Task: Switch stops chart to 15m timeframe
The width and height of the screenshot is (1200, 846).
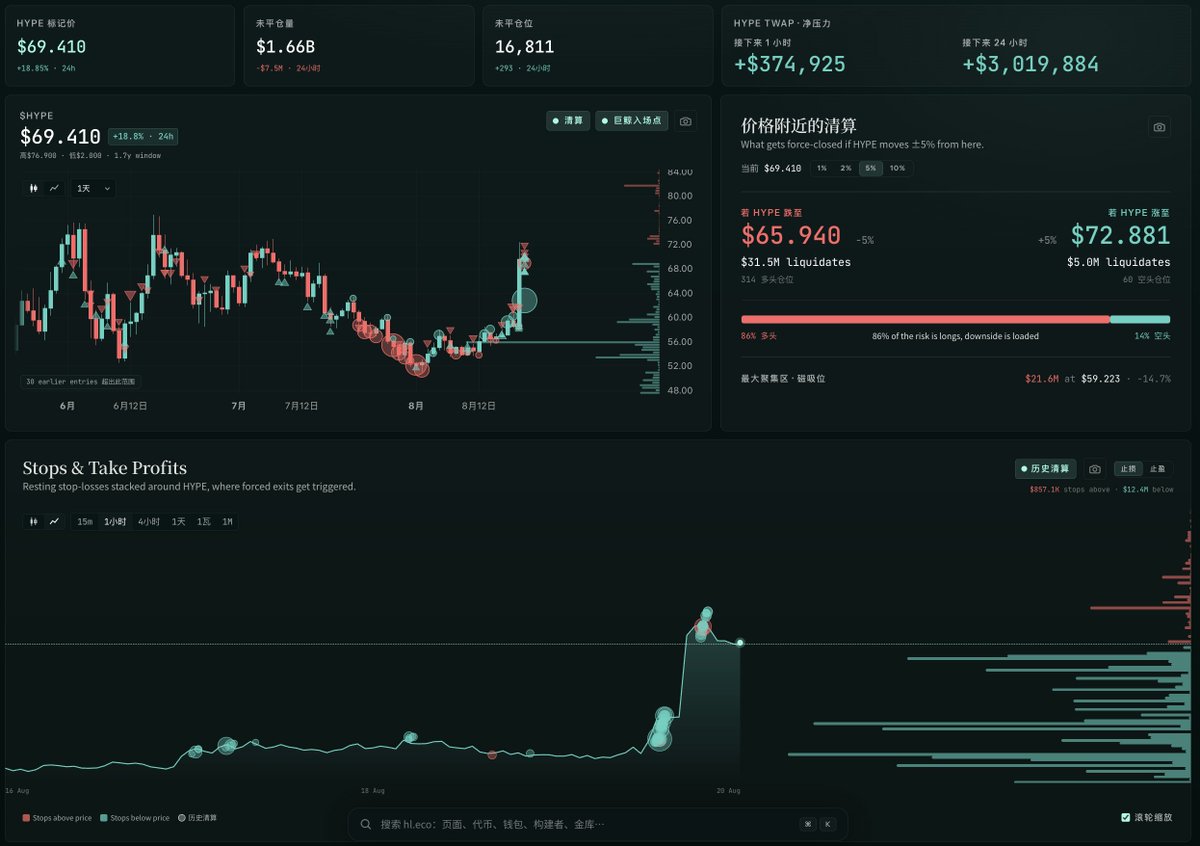Action: point(85,521)
